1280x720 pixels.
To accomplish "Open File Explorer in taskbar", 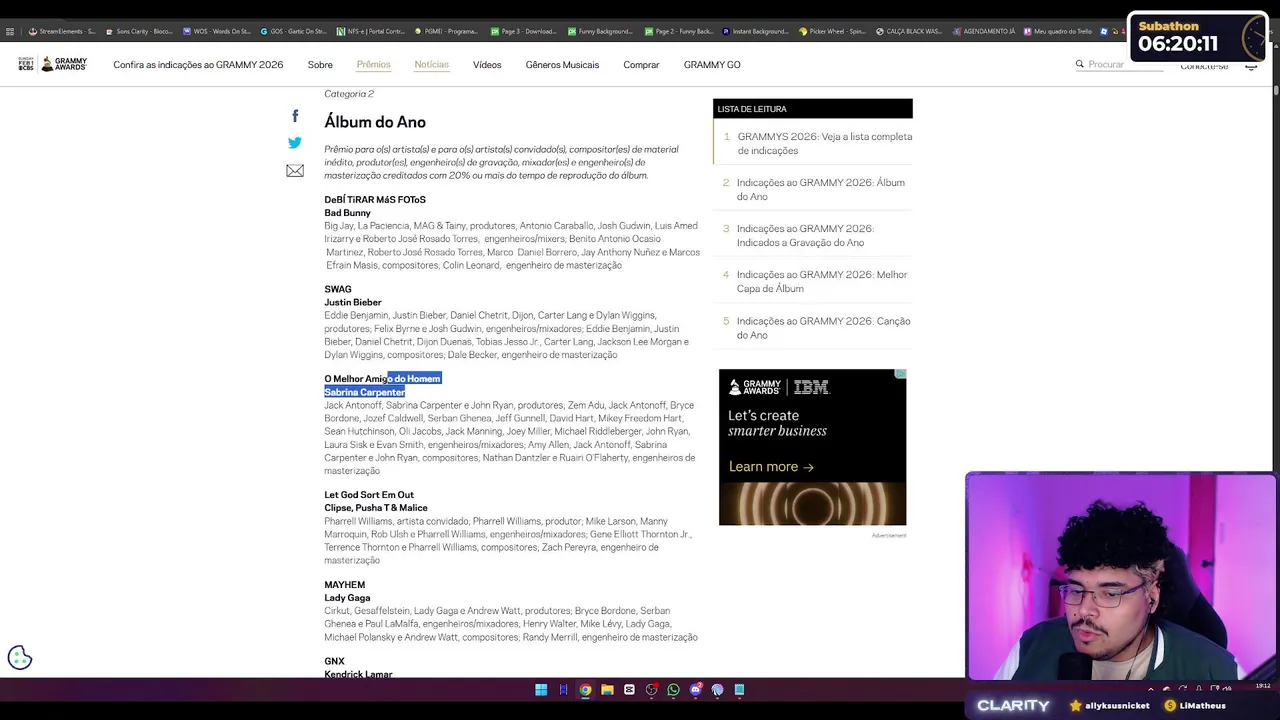I will (607, 690).
